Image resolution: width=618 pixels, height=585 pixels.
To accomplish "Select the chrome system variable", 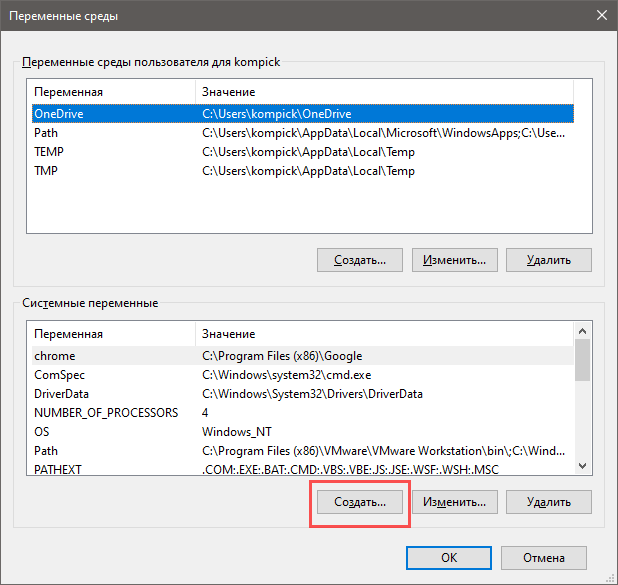I will pos(303,356).
